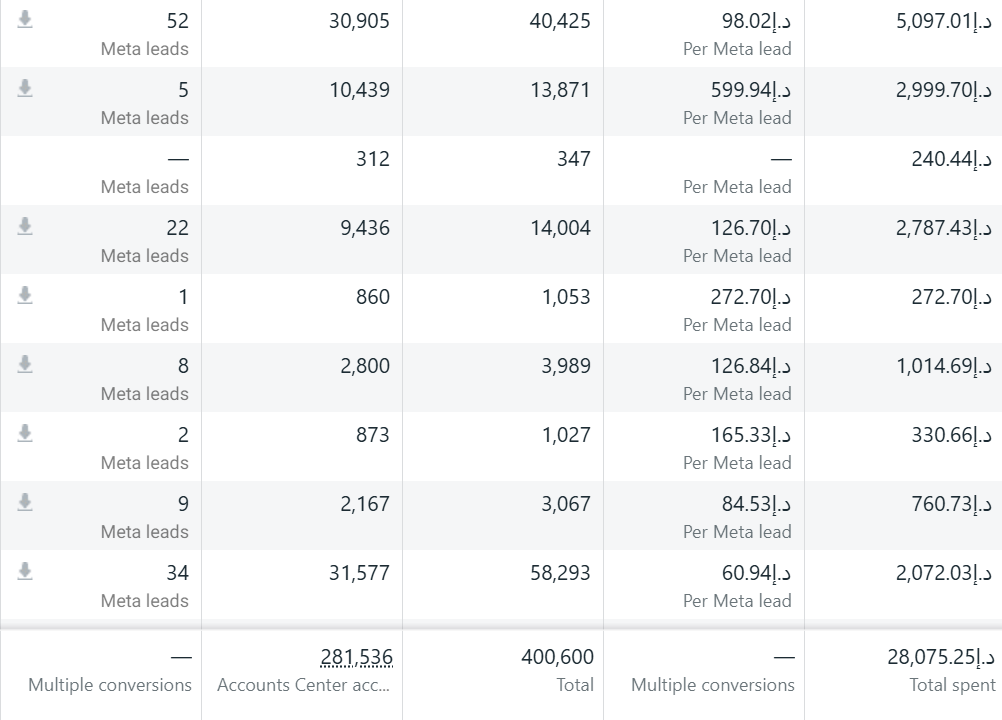Click the 58,293 impressions value
This screenshot has width=1002, height=720.
(x=560, y=573)
